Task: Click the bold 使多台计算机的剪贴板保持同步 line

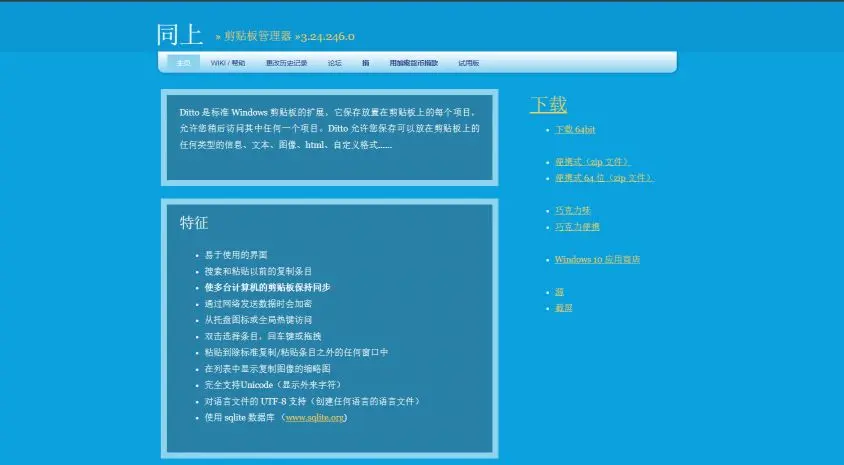Action: click(267, 287)
